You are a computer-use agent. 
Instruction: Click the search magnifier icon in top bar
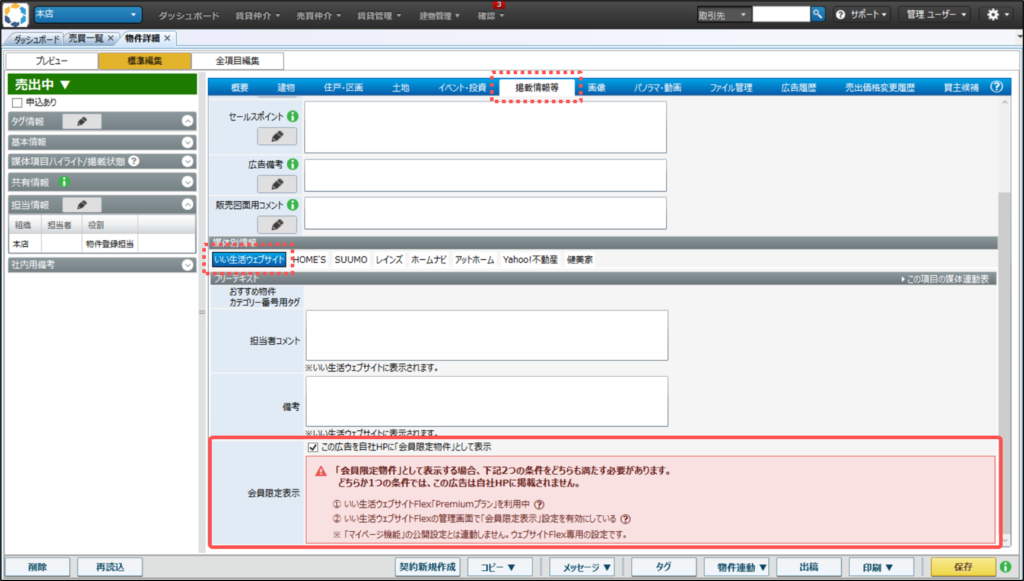817,14
